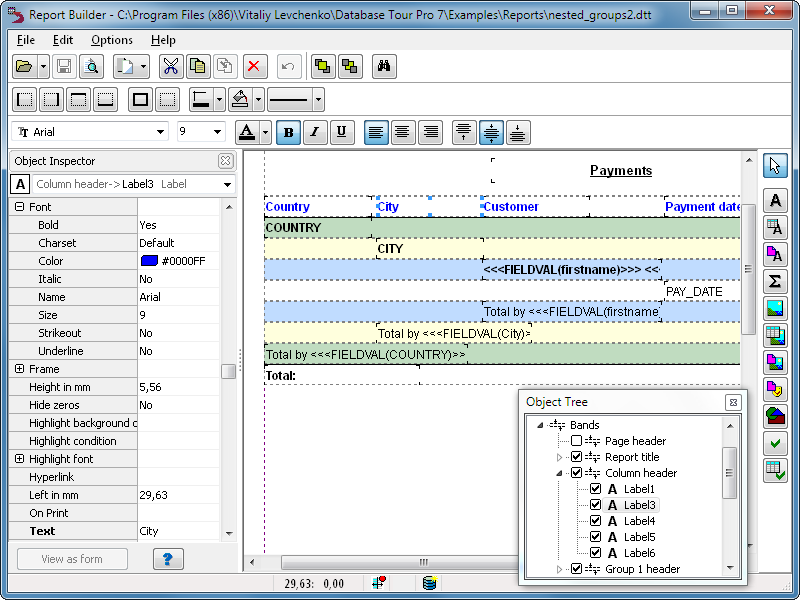This screenshot has width=800, height=600.
Task: Toggle Bold formatting button
Action: (x=289, y=132)
